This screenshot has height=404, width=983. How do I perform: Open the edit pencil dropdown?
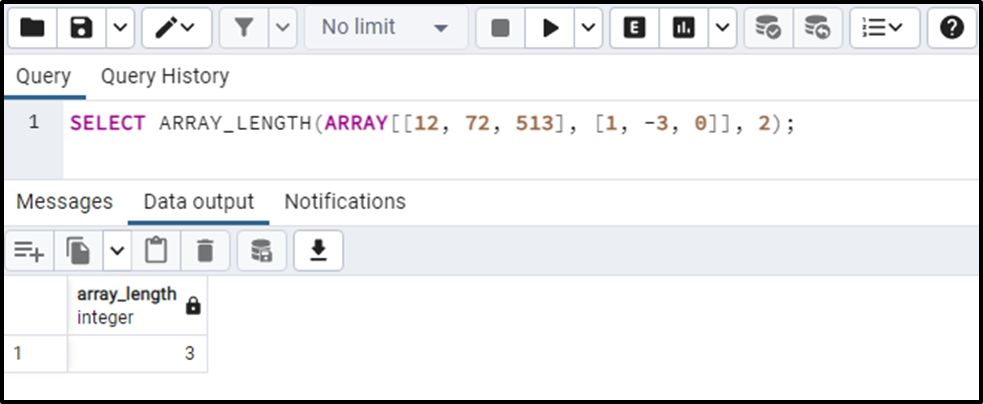point(176,28)
